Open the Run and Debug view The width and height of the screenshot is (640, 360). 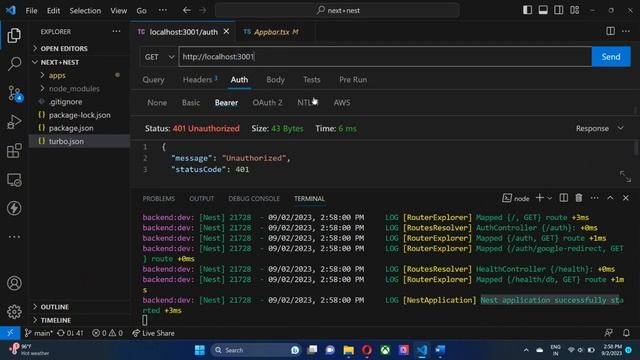click(14, 122)
